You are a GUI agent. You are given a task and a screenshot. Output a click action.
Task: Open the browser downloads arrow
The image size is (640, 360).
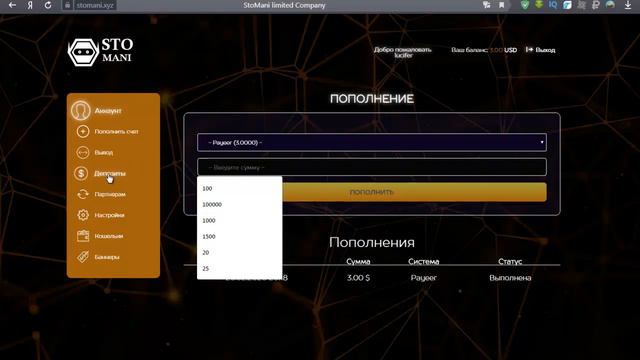point(628,5)
